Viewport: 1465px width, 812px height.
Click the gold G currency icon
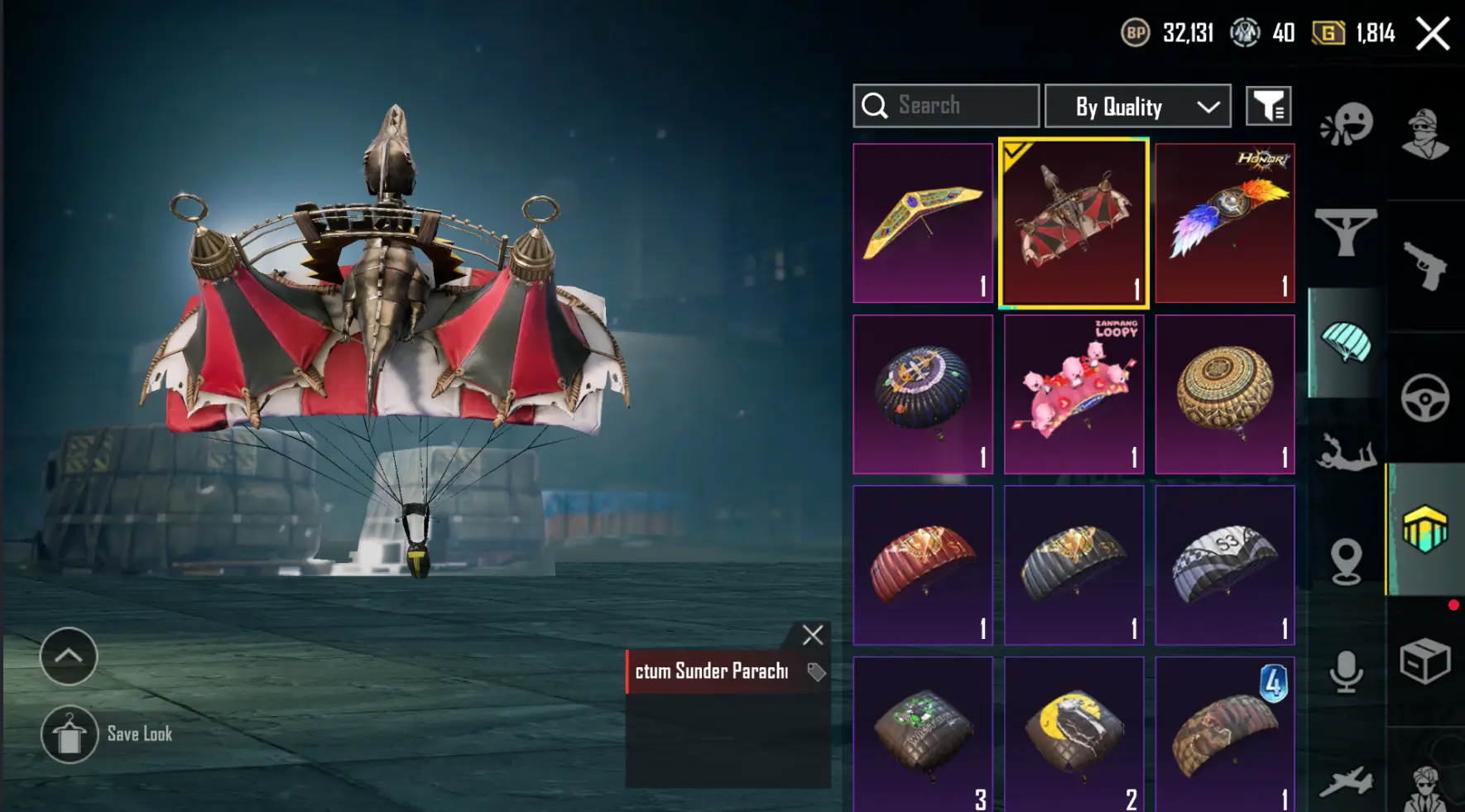pos(1328,33)
